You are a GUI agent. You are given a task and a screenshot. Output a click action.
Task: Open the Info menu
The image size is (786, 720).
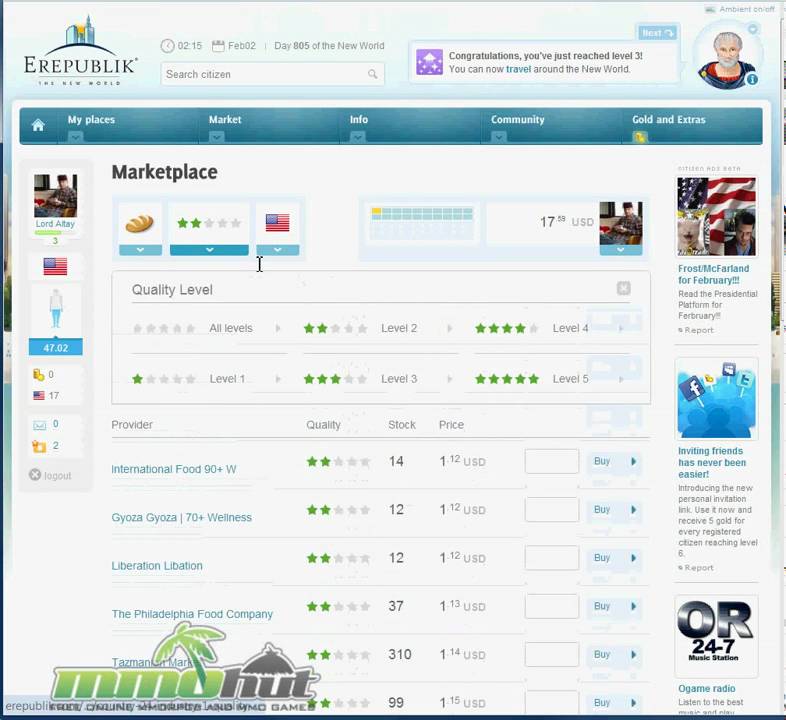(x=359, y=120)
